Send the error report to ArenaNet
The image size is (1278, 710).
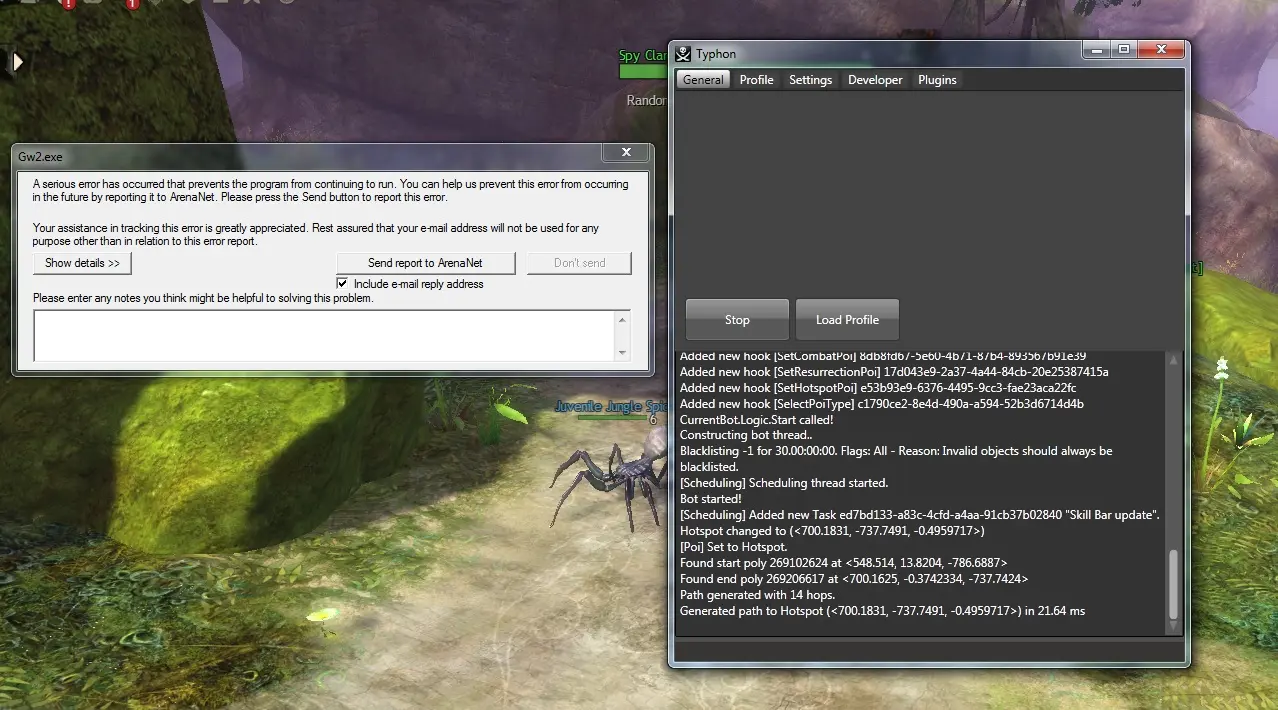tap(425, 263)
